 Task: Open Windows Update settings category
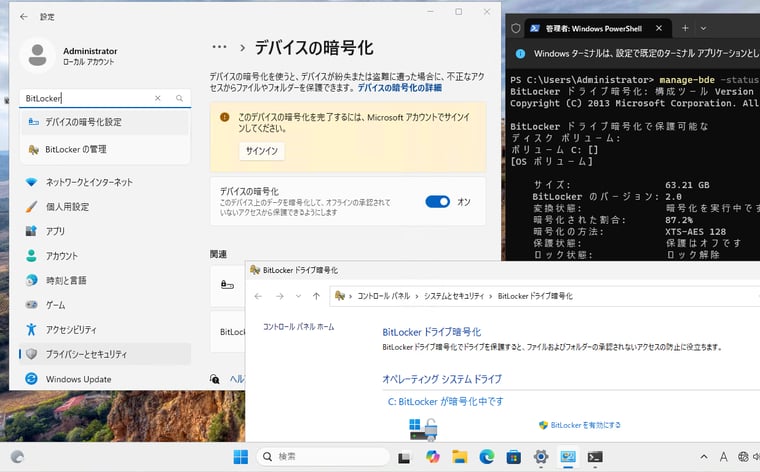pyautogui.click(x=105, y=379)
